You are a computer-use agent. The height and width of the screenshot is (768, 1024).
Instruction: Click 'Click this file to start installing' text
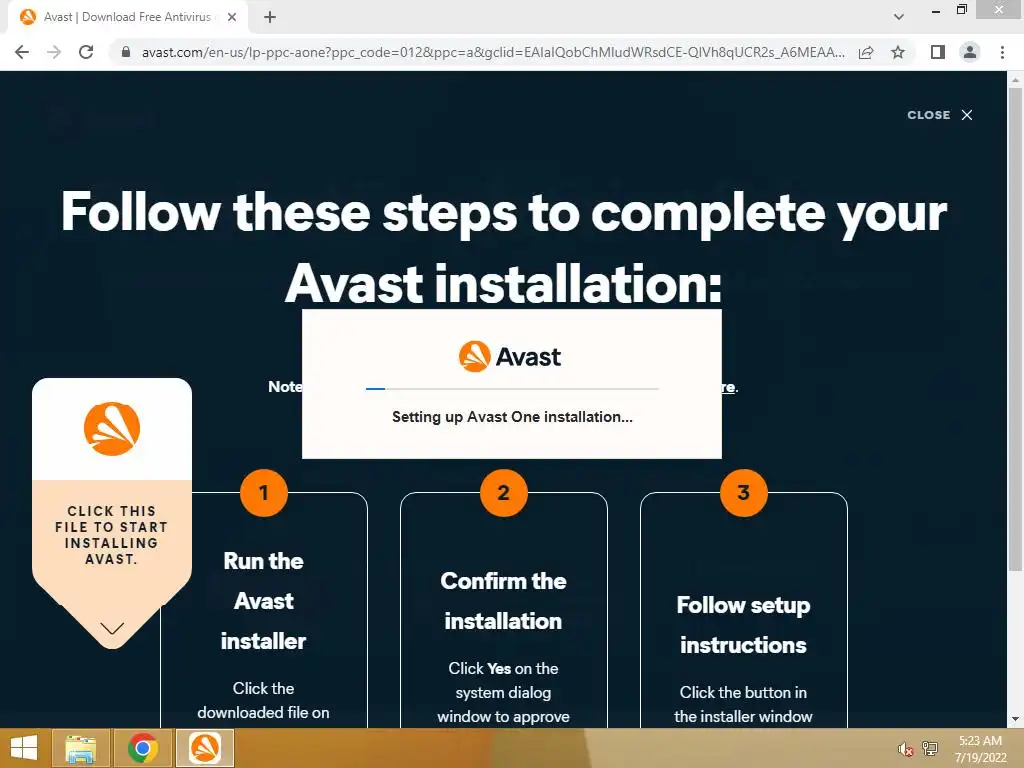[x=112, y=535]
